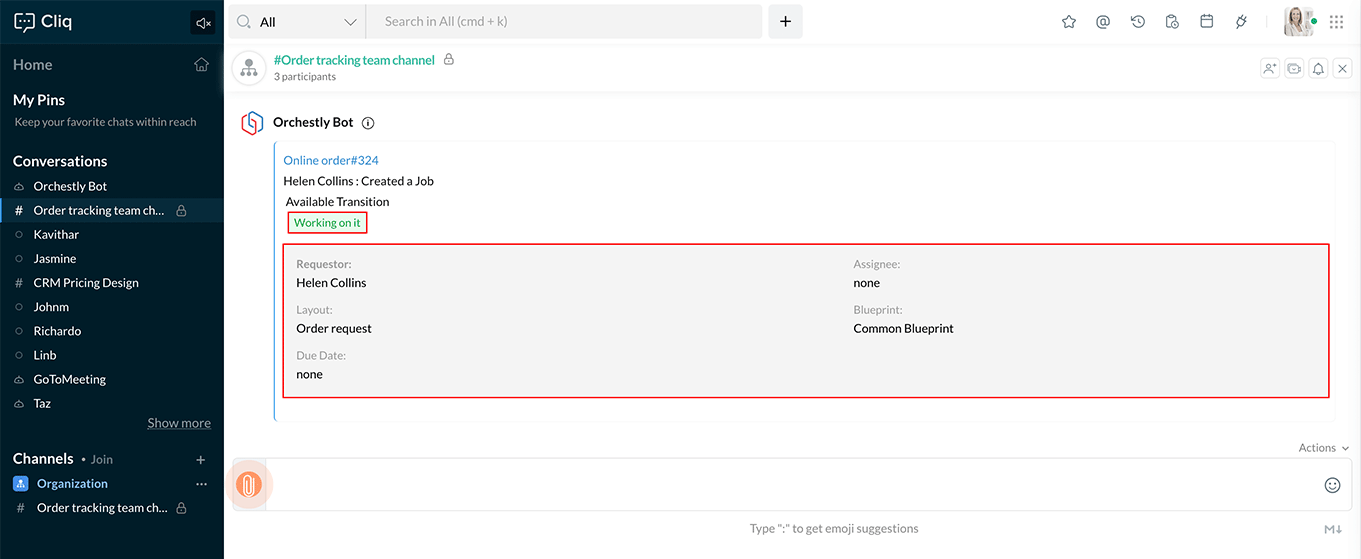Go to Home section
1361x559 pixels.
(x=33, y=65)
